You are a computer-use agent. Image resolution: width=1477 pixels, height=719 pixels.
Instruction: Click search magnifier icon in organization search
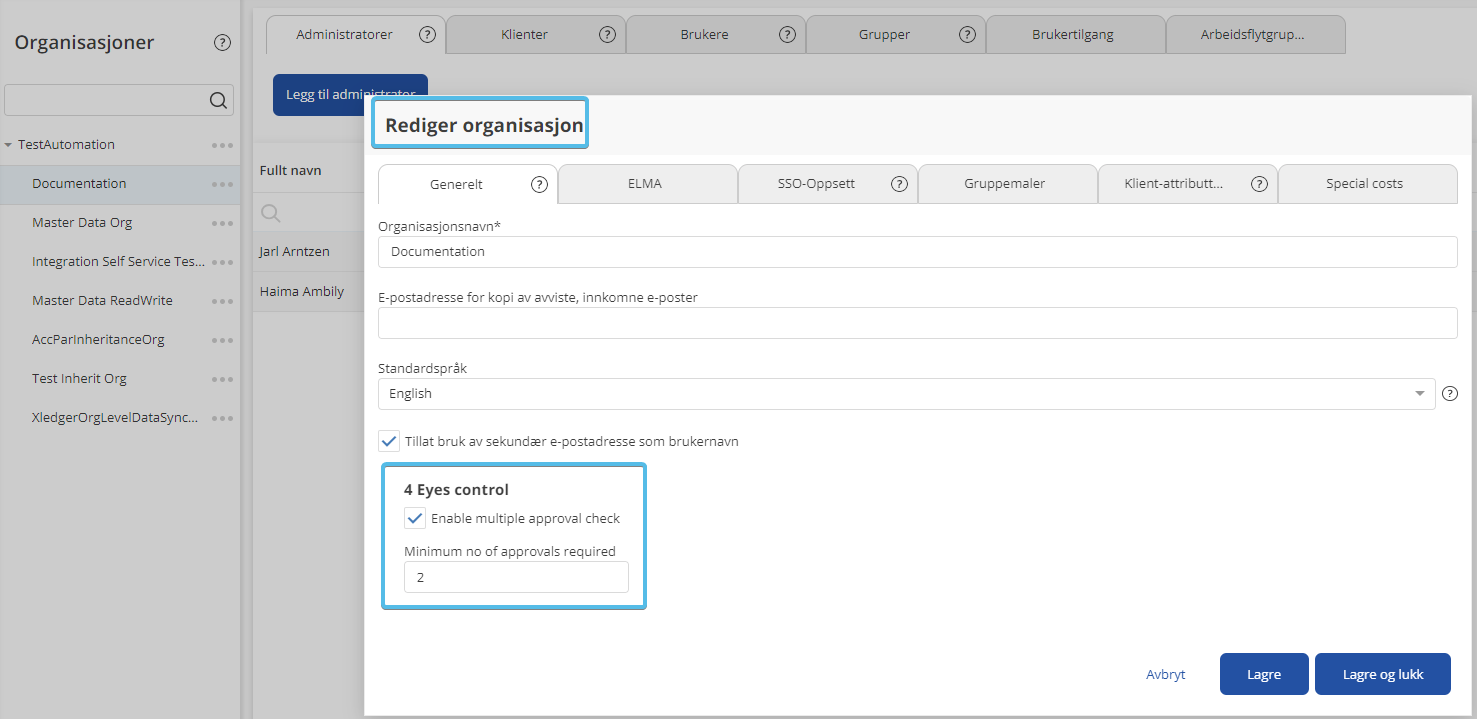(217, 100)
